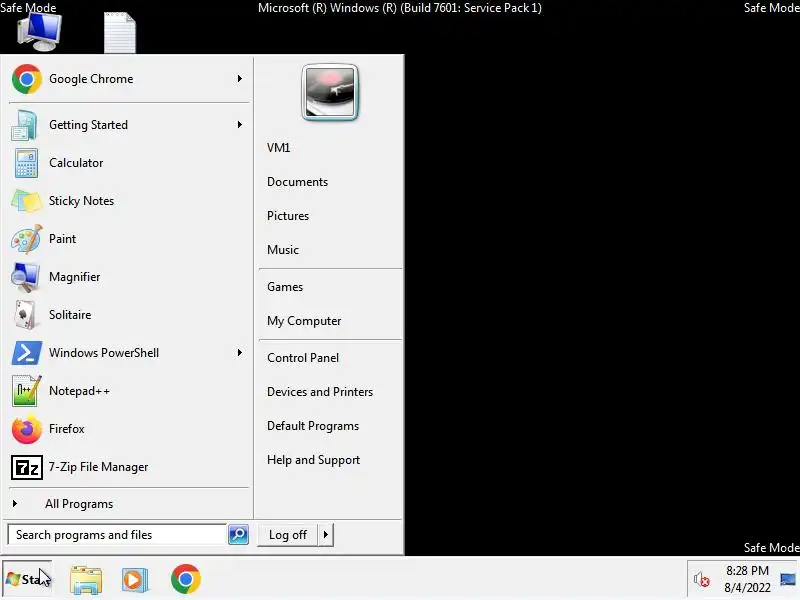This screenshot has height=600, width=800.
Task: Open Firefox icon in Start menu
Action: [x=26, y=429]
